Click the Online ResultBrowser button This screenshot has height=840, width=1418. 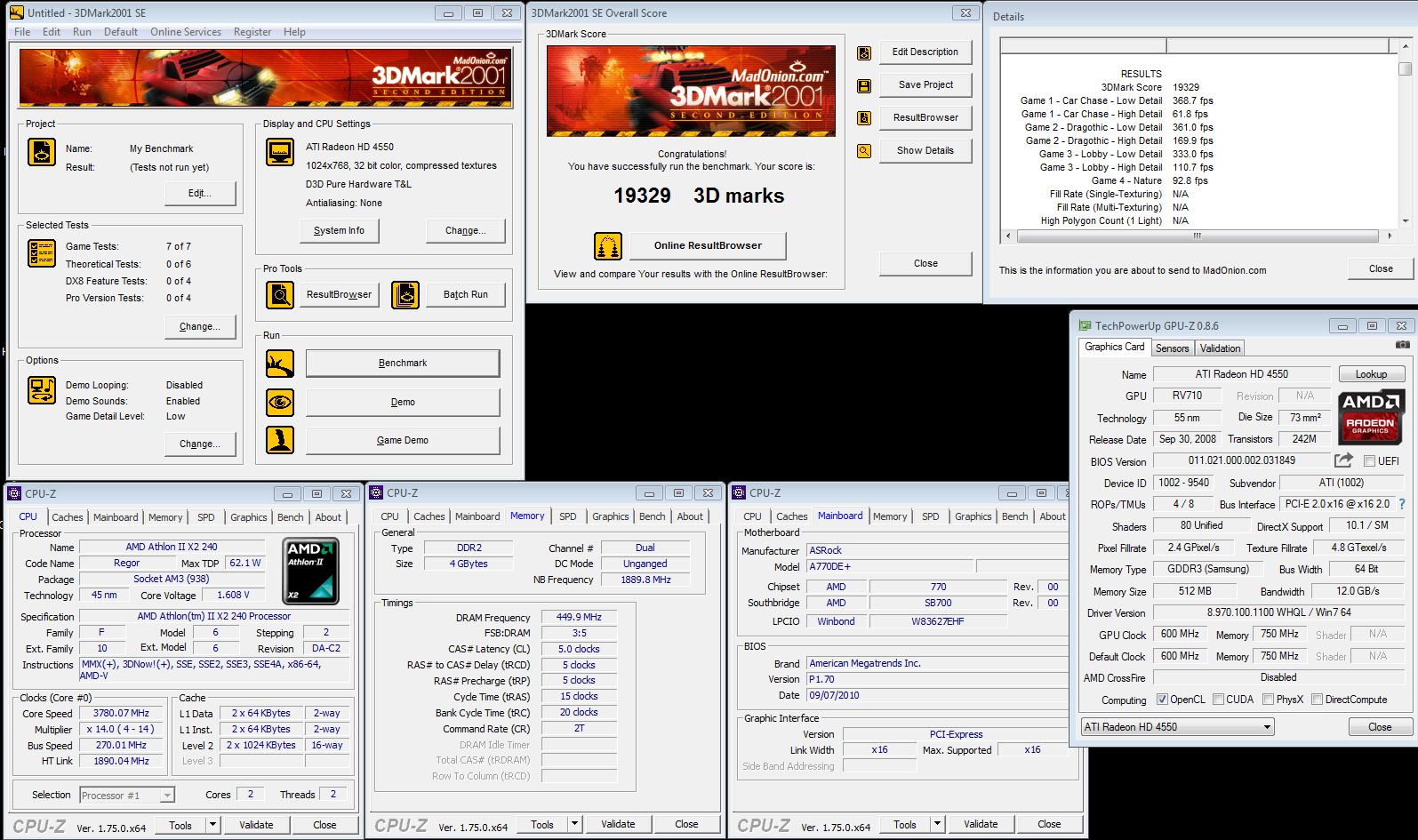point(708,246)
